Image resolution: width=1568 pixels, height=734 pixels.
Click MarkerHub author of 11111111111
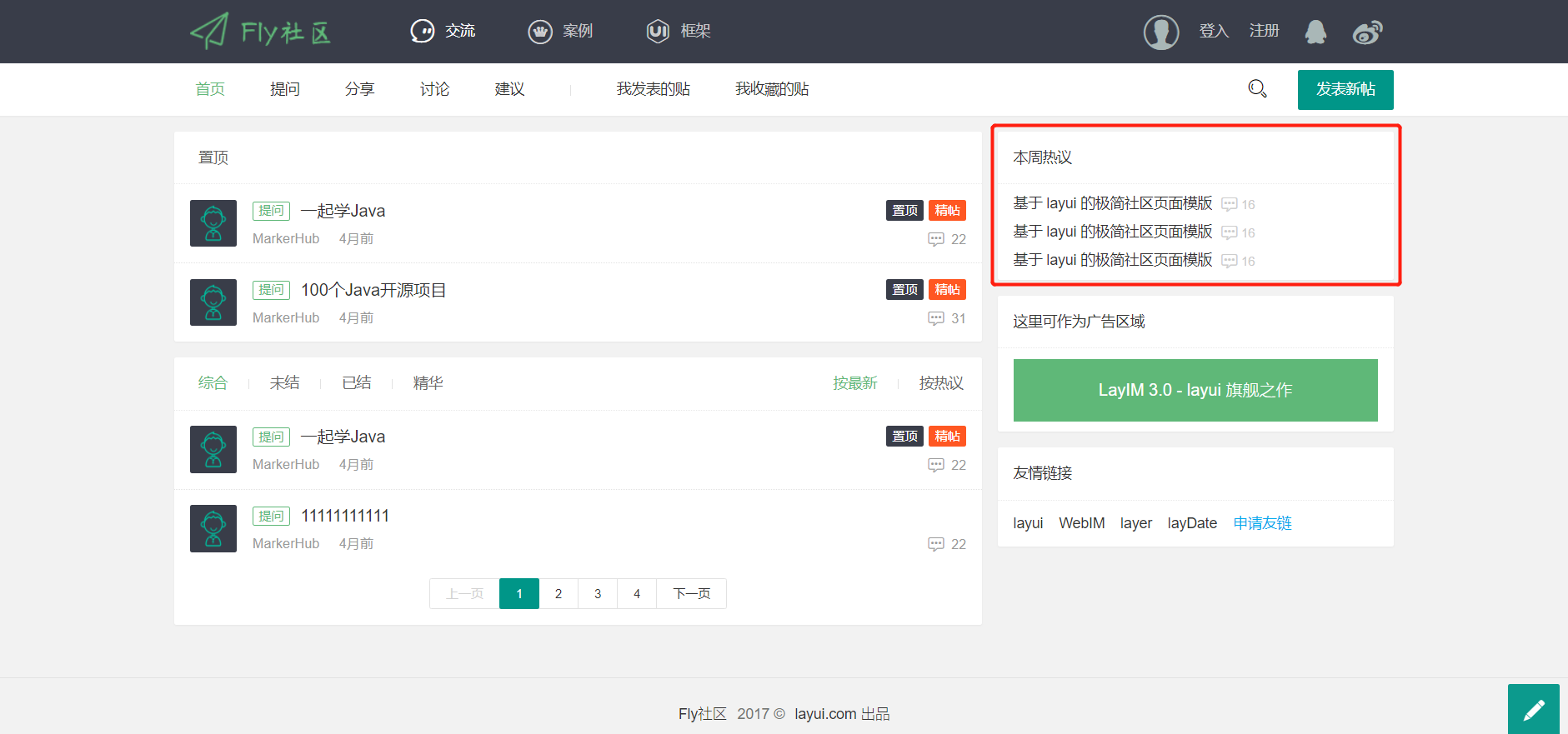[286, 543]
